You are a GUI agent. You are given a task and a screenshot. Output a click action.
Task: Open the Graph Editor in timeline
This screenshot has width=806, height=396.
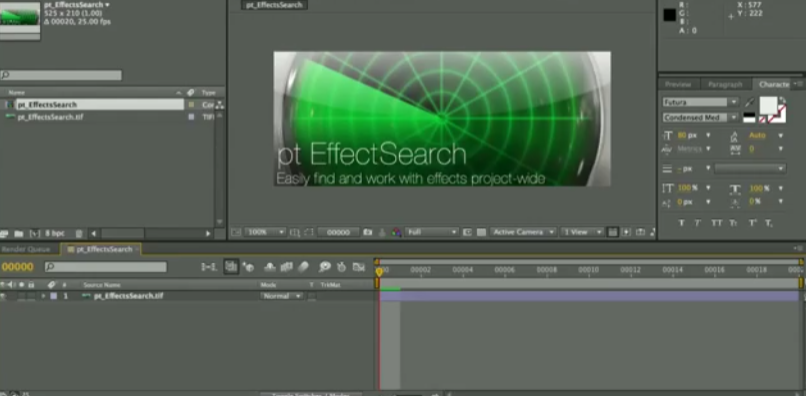[359, 267]
